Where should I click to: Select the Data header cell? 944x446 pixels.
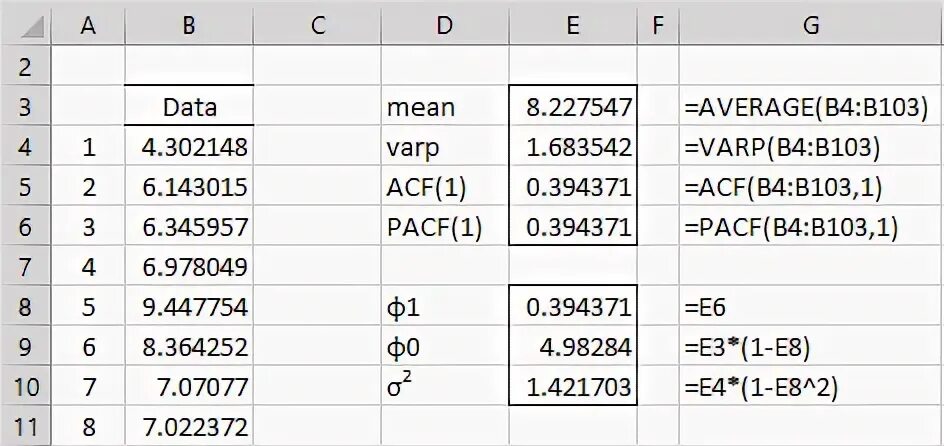coord(188,107)
